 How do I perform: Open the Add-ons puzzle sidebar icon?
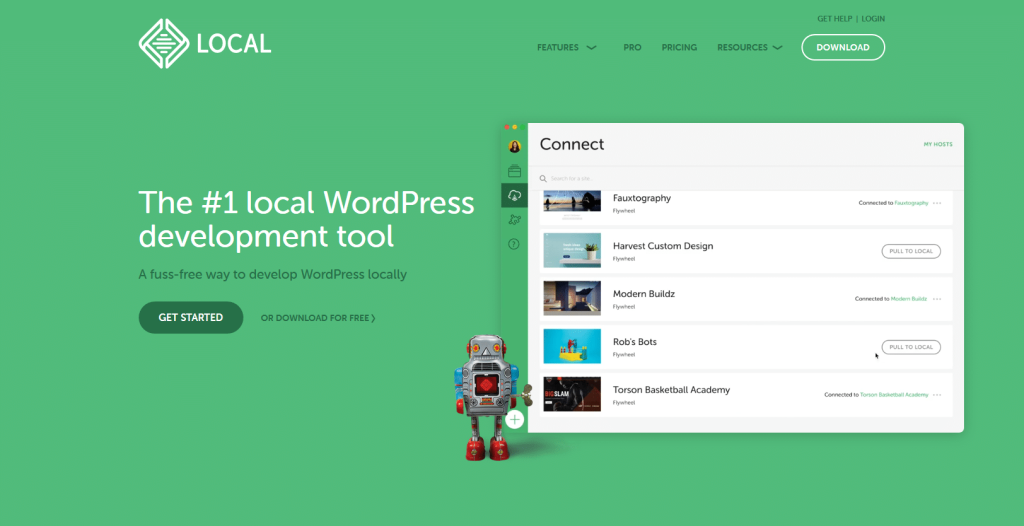click(x=515, y=220)
